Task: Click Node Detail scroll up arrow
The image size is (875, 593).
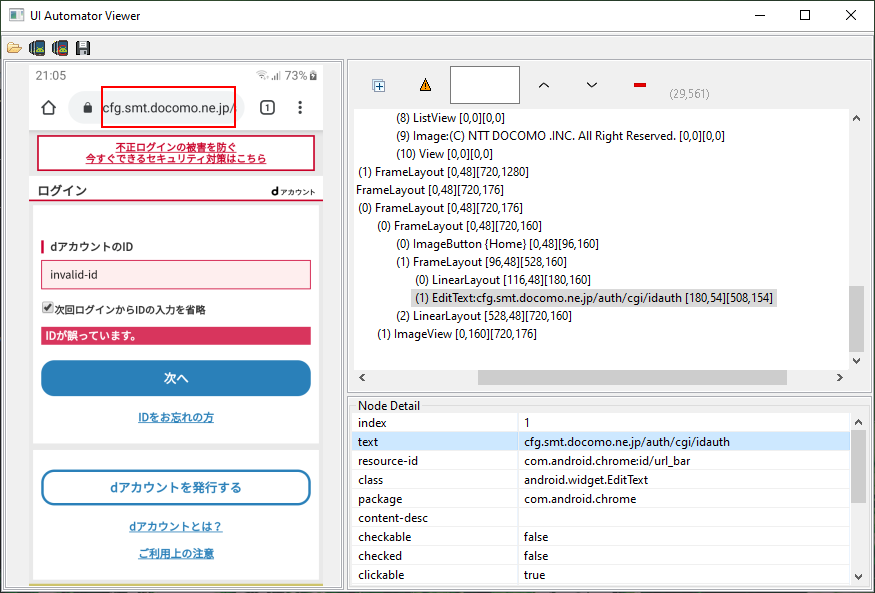Action: click(858, 422)
